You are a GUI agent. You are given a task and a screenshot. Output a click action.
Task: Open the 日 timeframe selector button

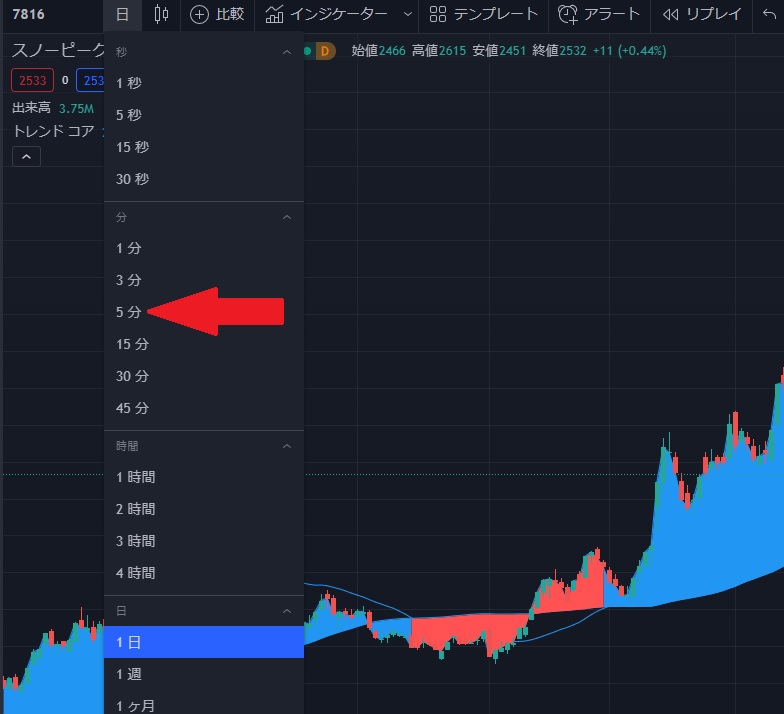pyautogui.click(x=122, y=14)
